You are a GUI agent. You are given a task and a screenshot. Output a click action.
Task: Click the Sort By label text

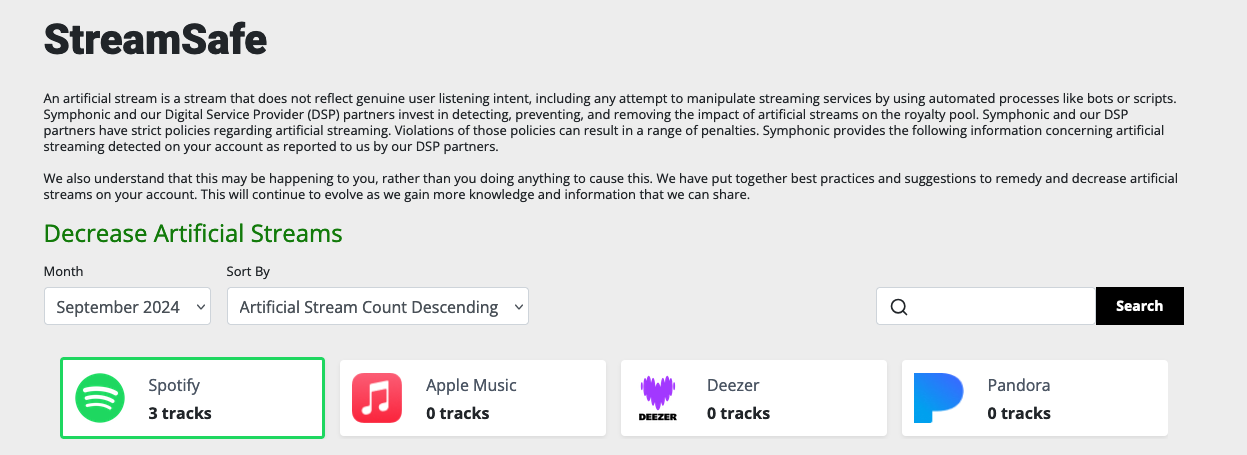tap(248, 272)
